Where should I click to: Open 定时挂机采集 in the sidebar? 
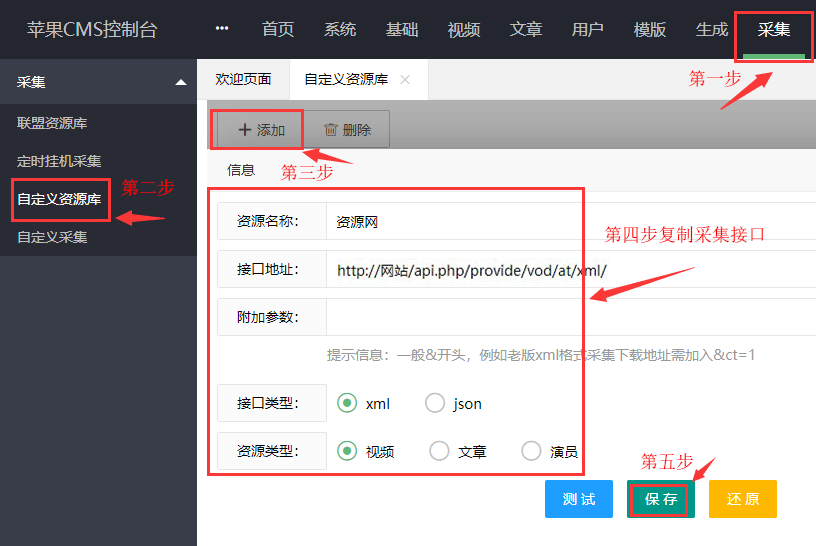pos(59,161)
